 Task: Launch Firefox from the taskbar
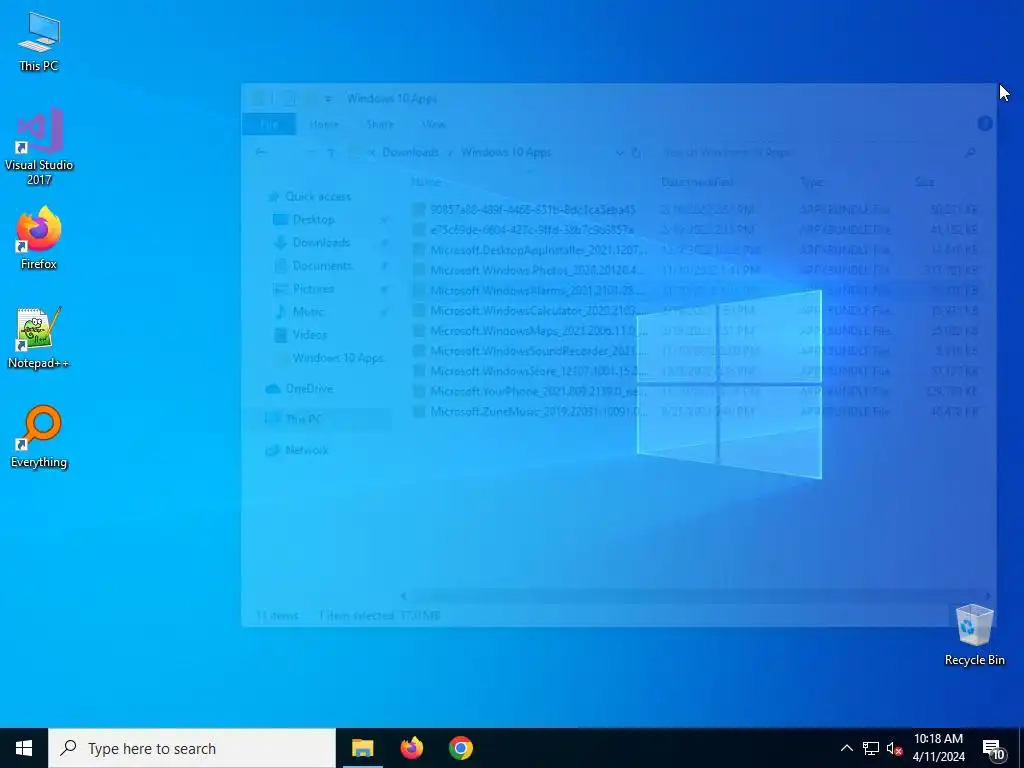click(411, 748)
